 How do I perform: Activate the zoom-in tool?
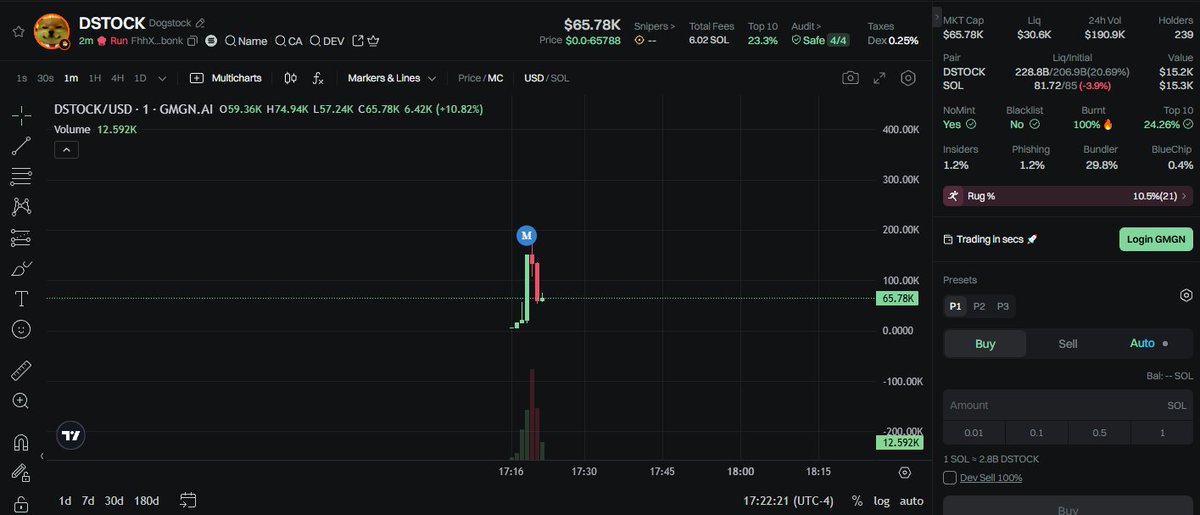tap(21, 401)
